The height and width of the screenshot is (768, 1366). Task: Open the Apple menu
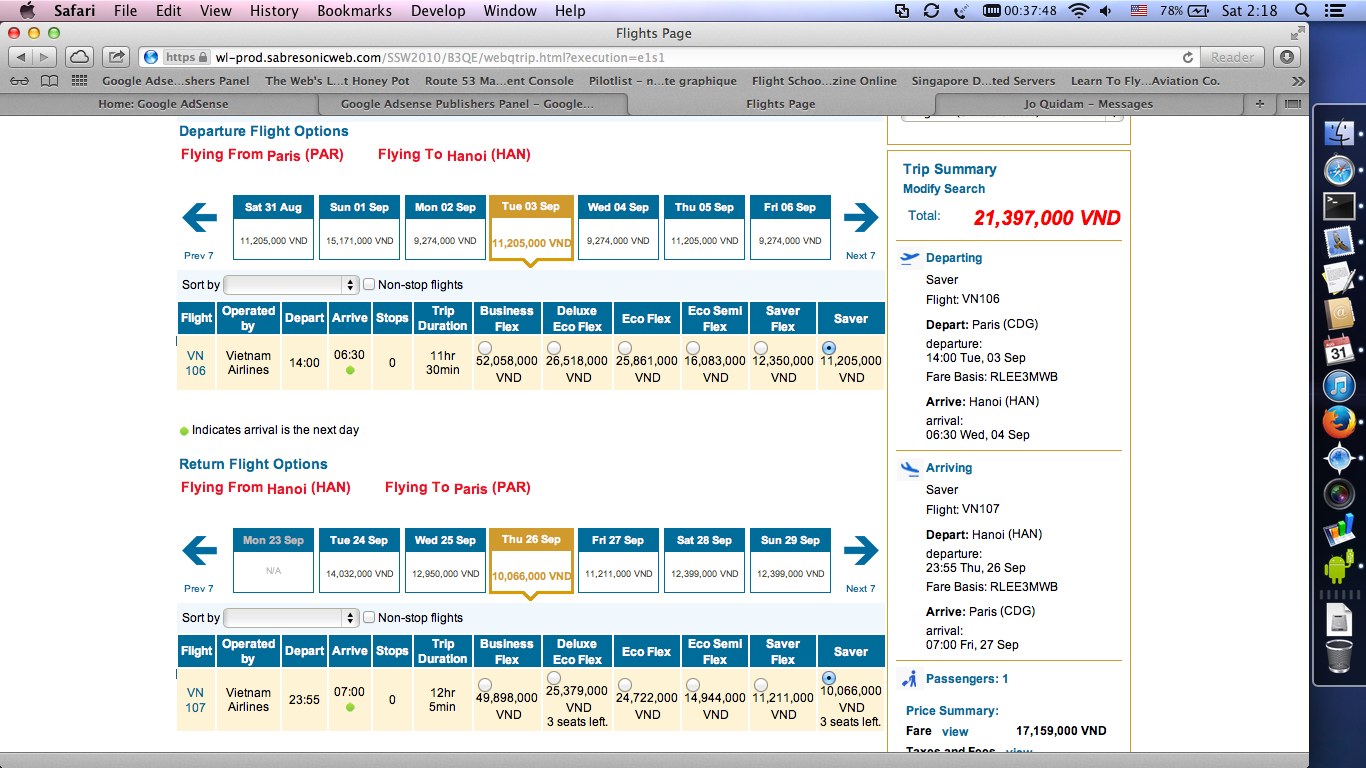[27, 11]
